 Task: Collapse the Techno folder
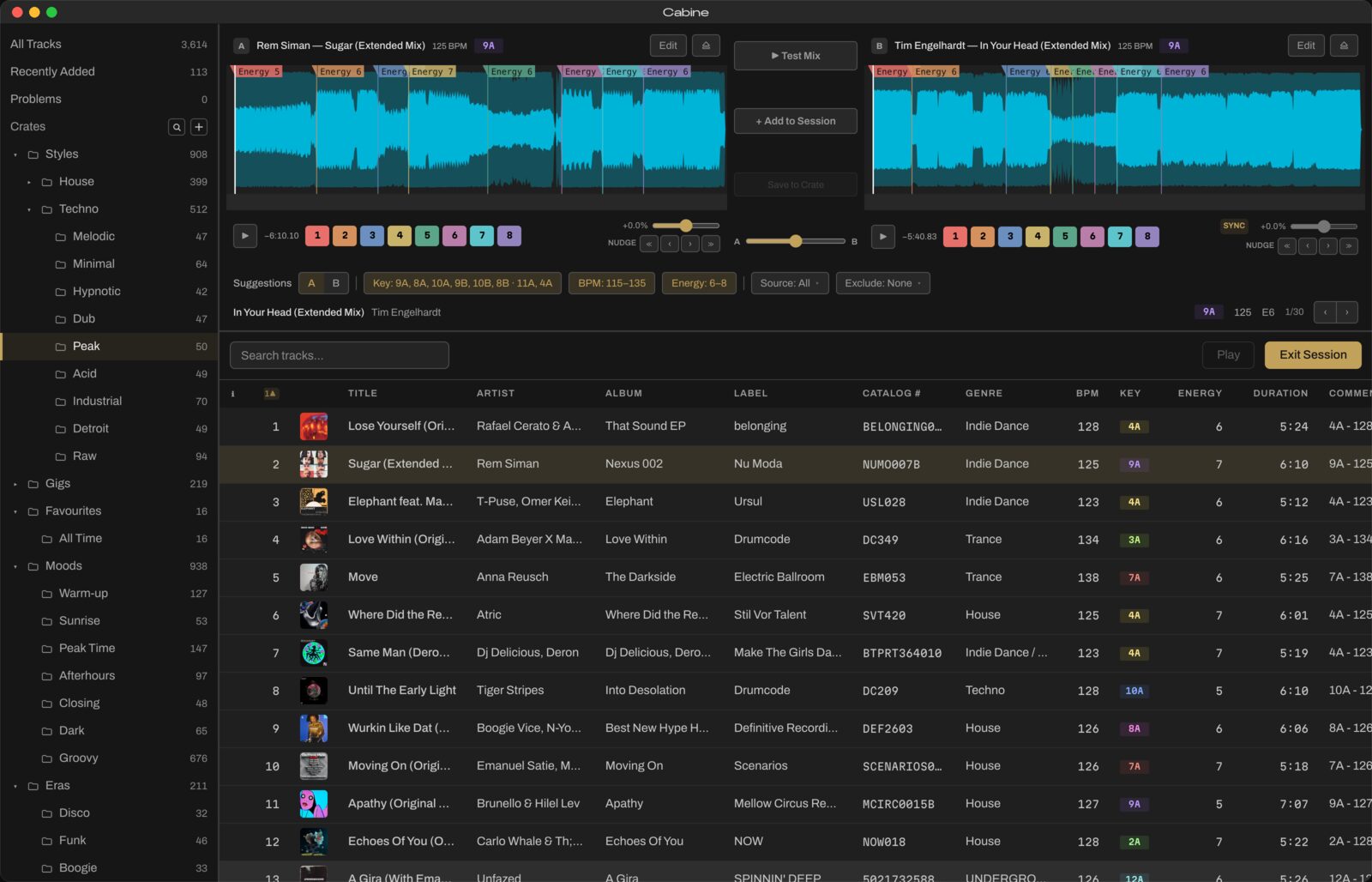point(29,209)
